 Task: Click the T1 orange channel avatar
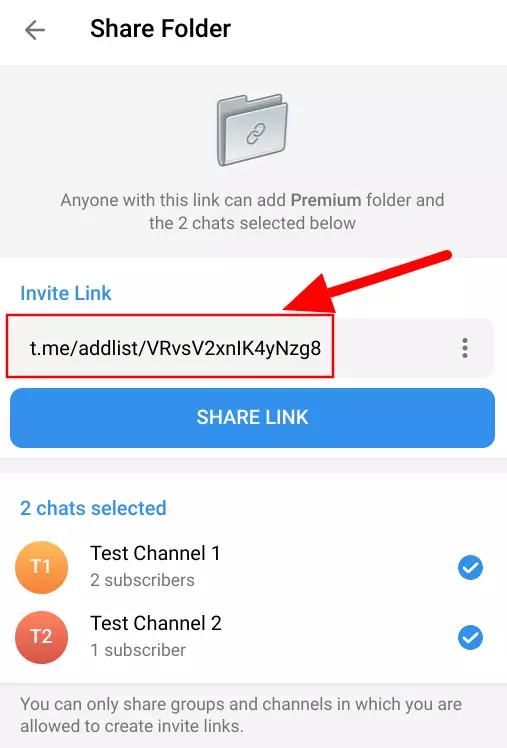tap(41, 567)
